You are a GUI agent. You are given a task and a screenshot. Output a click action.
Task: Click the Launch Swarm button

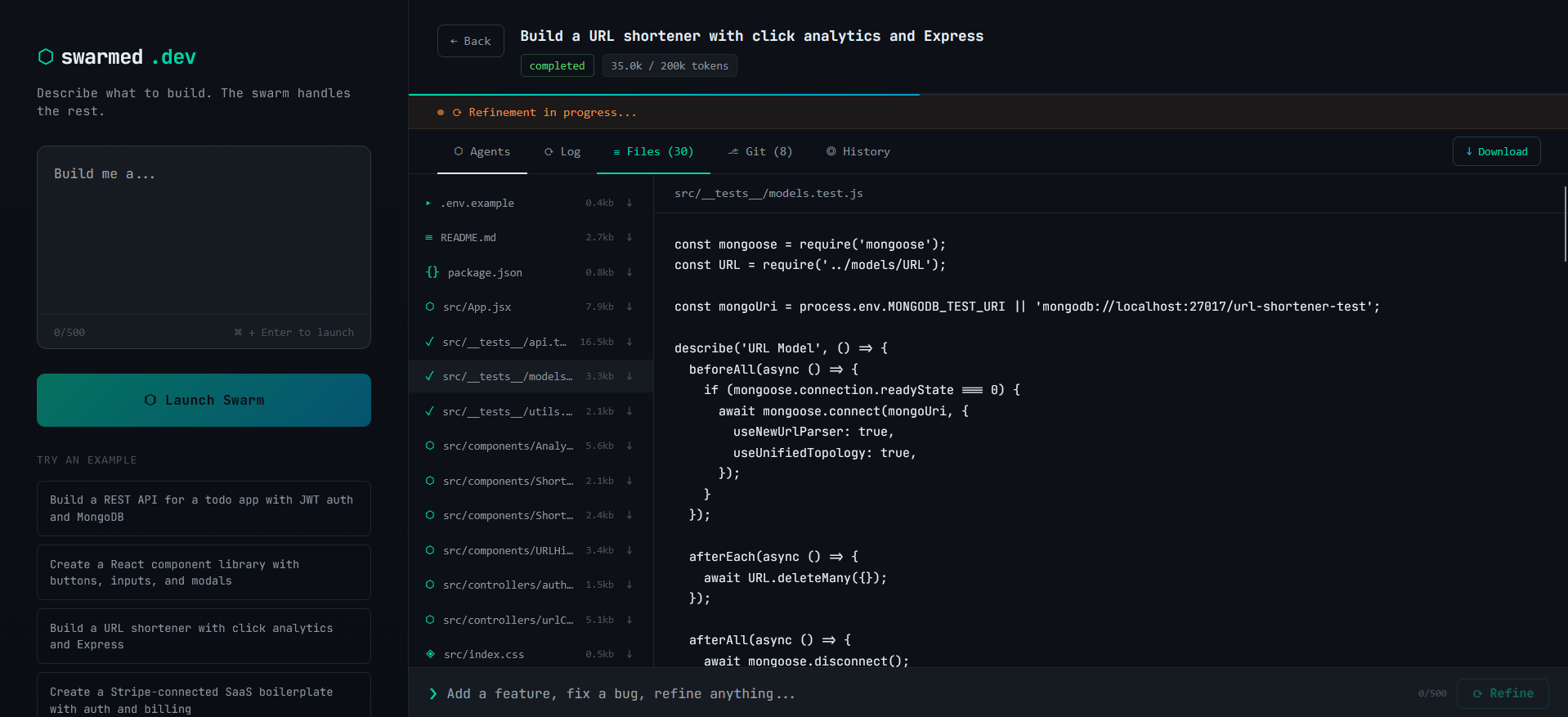(x=204, y=400)
